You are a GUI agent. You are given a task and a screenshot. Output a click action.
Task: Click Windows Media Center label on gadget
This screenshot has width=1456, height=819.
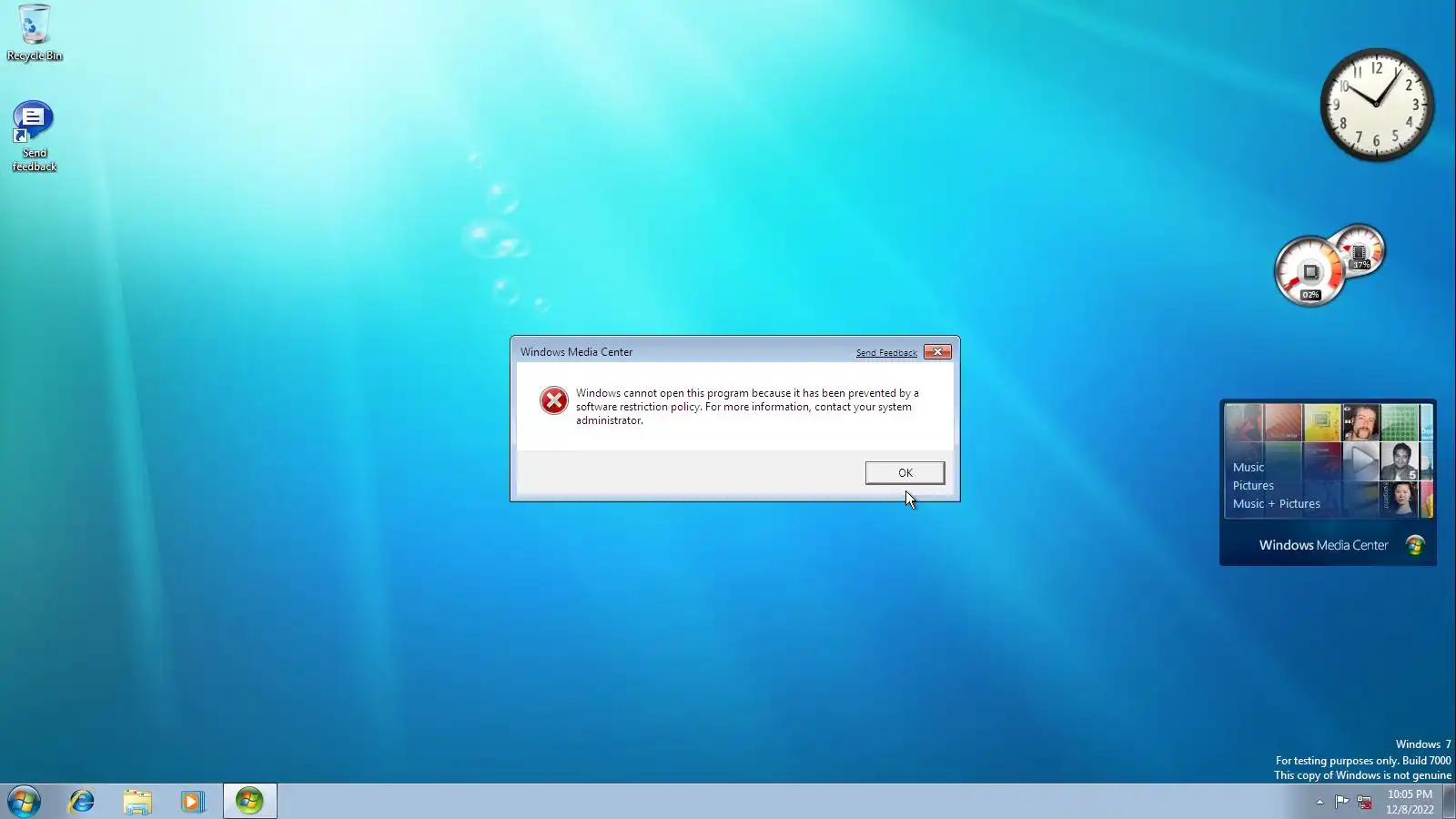(1323, 545)
